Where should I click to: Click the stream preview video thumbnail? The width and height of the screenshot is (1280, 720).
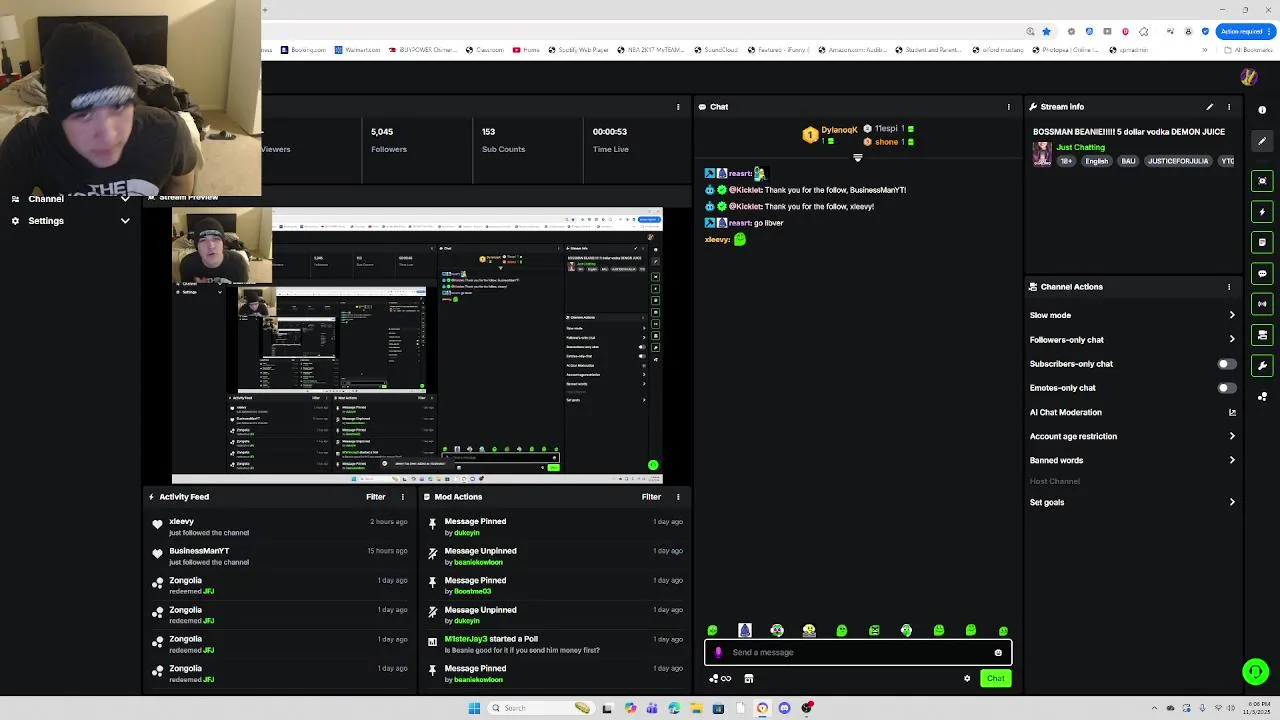coord(417,346)
